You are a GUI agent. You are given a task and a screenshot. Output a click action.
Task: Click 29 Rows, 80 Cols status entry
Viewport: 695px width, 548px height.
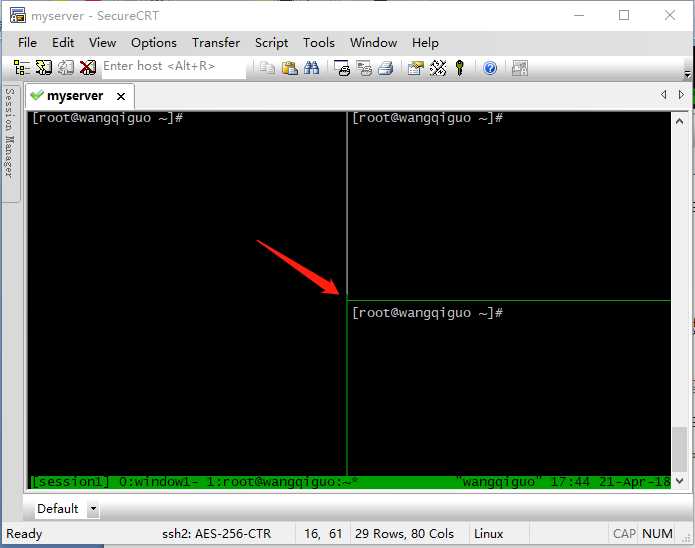[404, 533]
